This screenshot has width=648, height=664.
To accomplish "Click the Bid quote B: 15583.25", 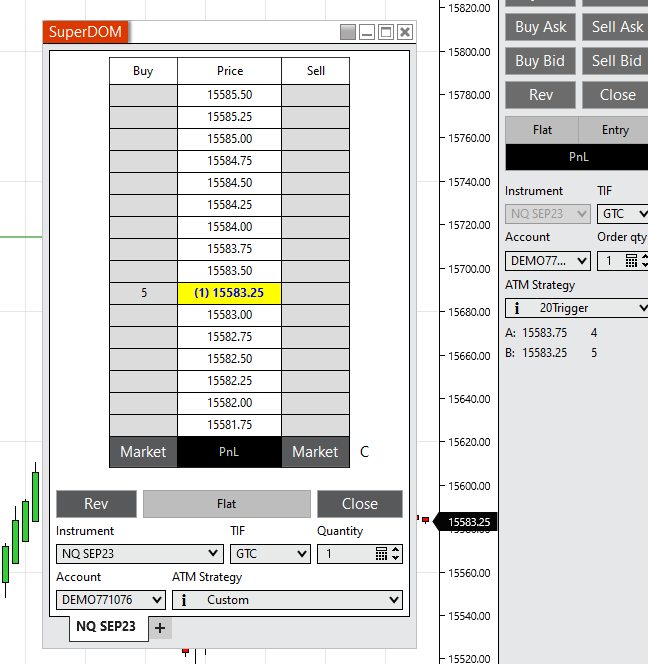I will [551, 353].
